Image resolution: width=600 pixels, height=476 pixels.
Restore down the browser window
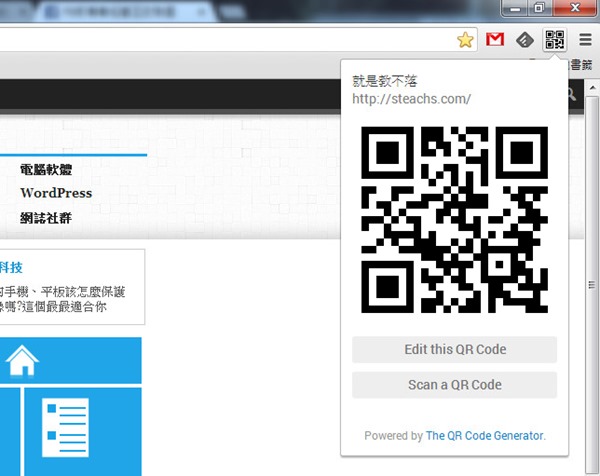(x=539, y=8)
